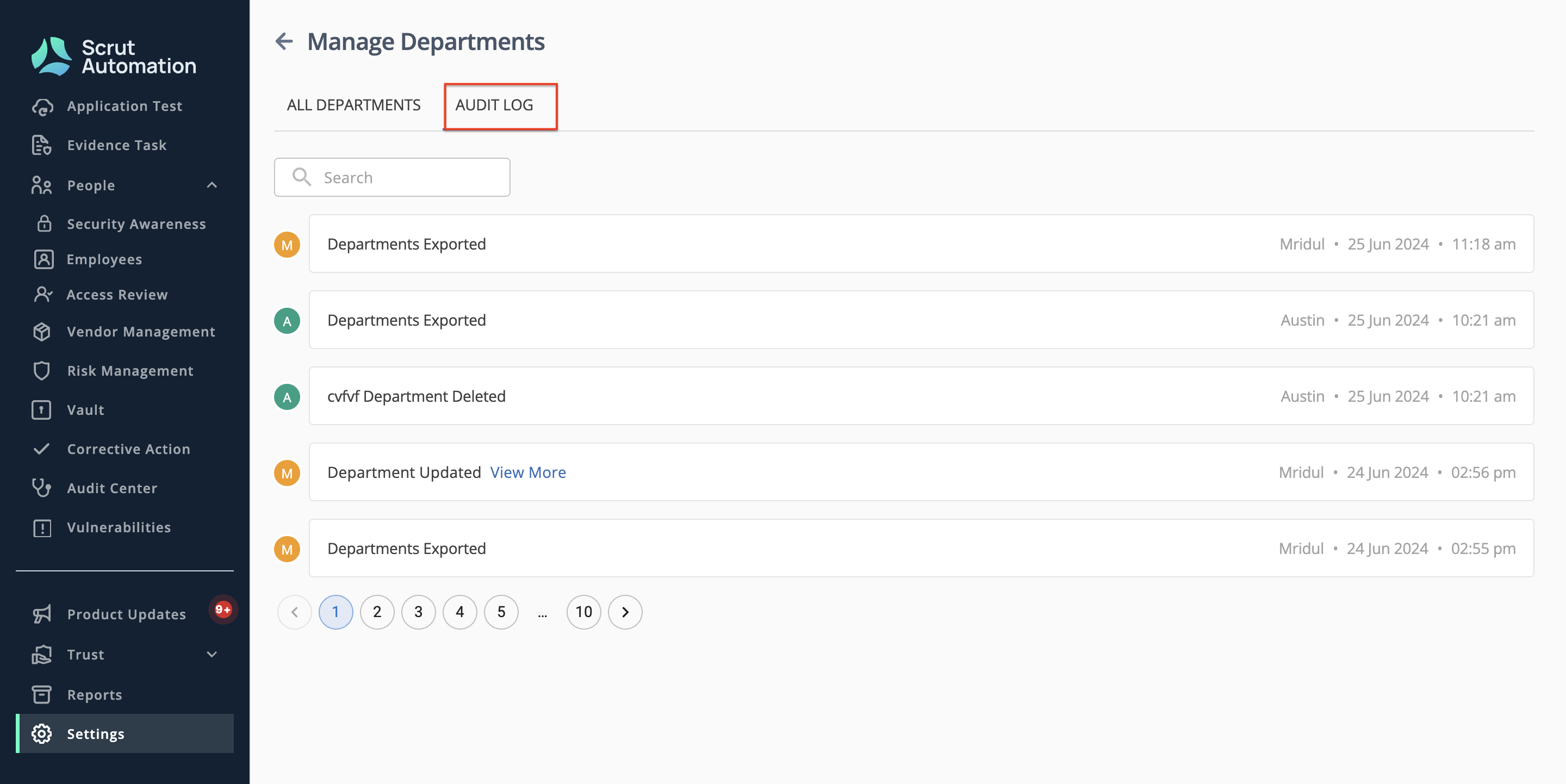Click the pagination ellipsis
This screenshot has width=1566, height=784.
pos(542,614)
